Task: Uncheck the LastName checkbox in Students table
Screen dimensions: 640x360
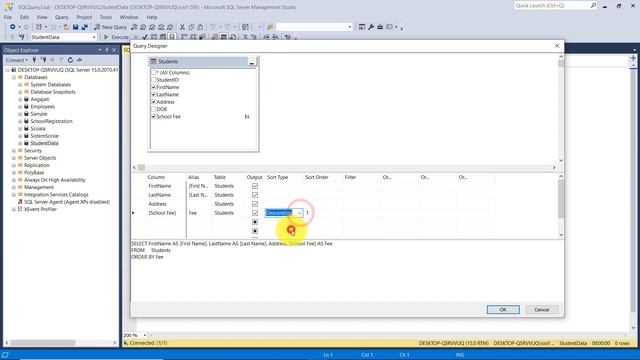Action: [154, 94]
